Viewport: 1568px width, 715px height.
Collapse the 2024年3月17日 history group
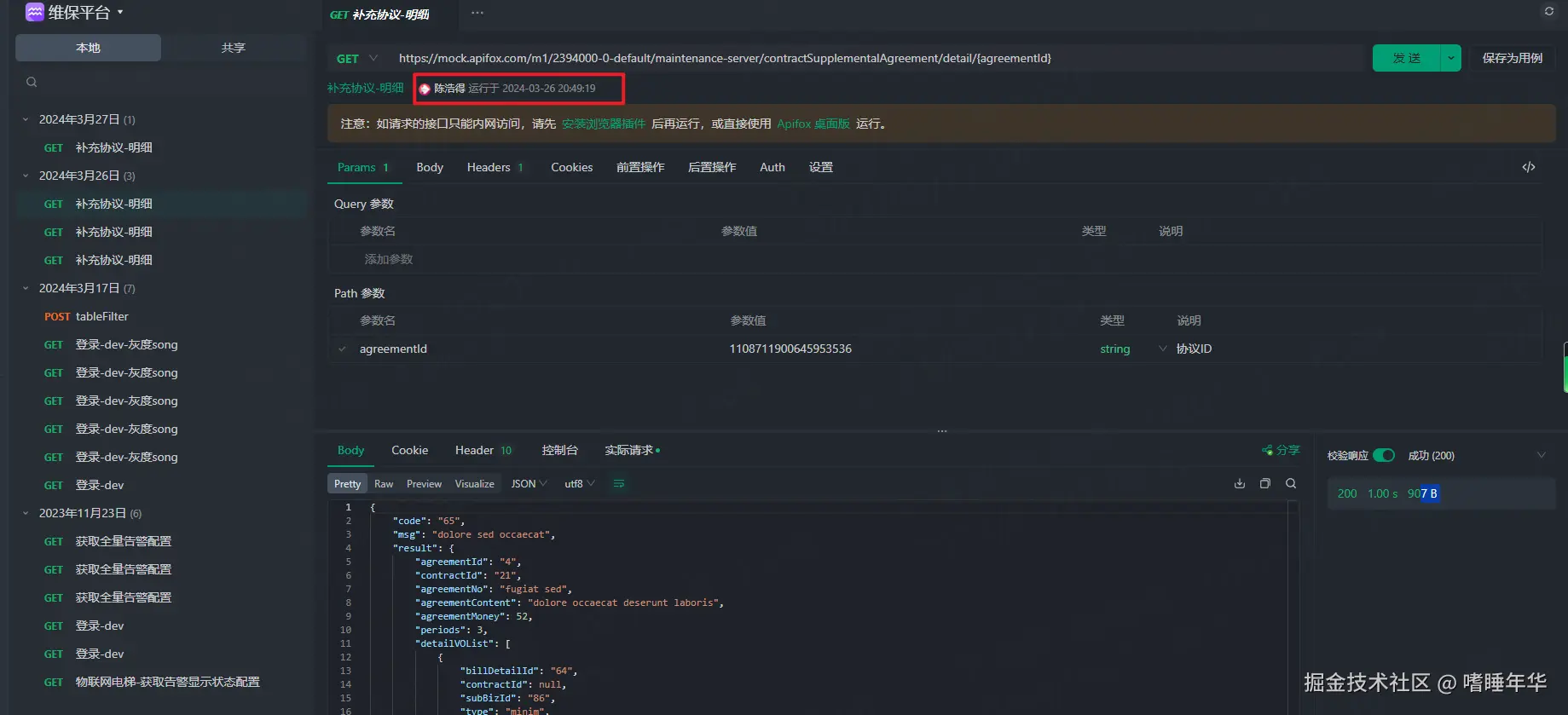[x=26, y=288]
